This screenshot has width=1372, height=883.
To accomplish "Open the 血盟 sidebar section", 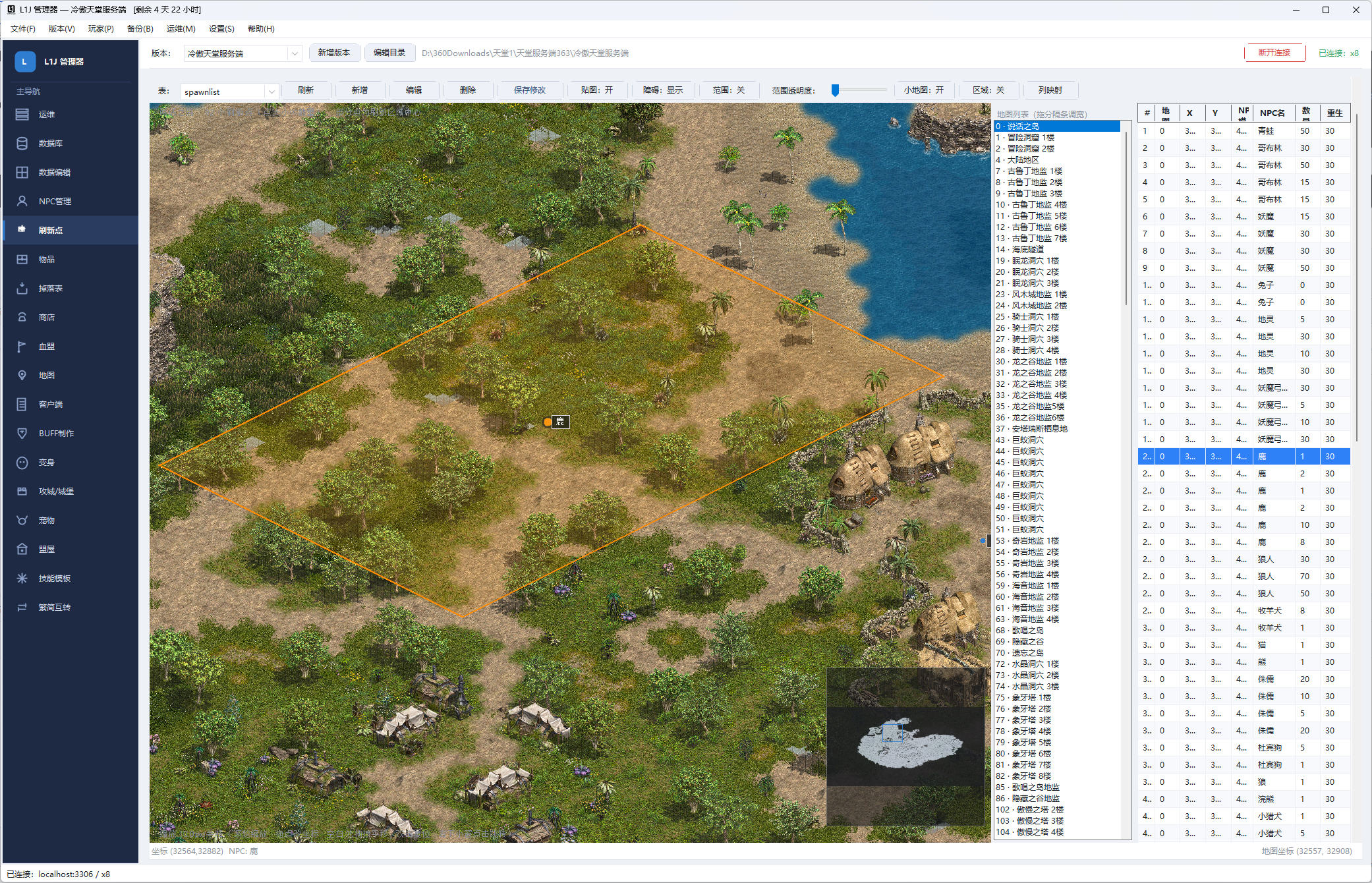I will [71, 347].
